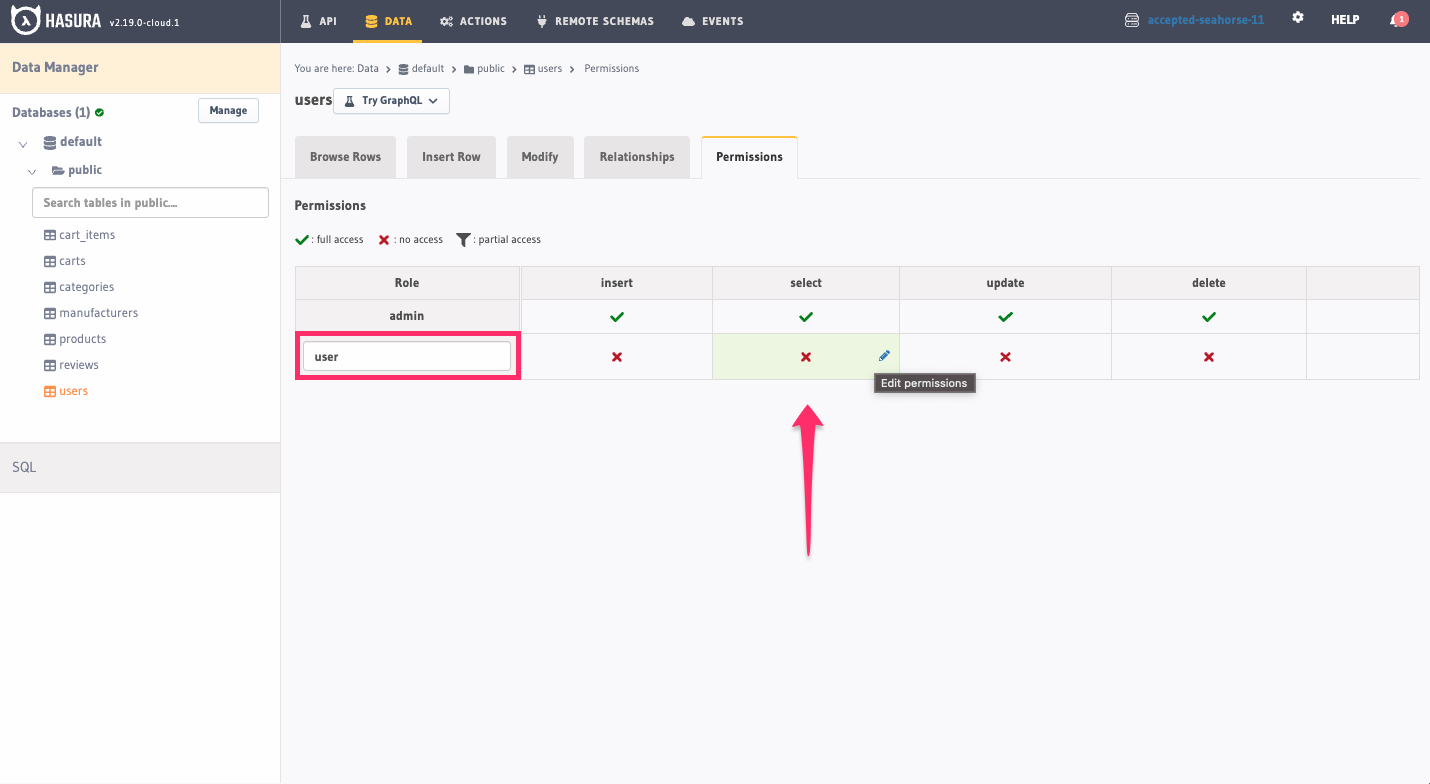Open the Relationships tab
This screenshot has height=784, width=1430.
pos(637,156)
